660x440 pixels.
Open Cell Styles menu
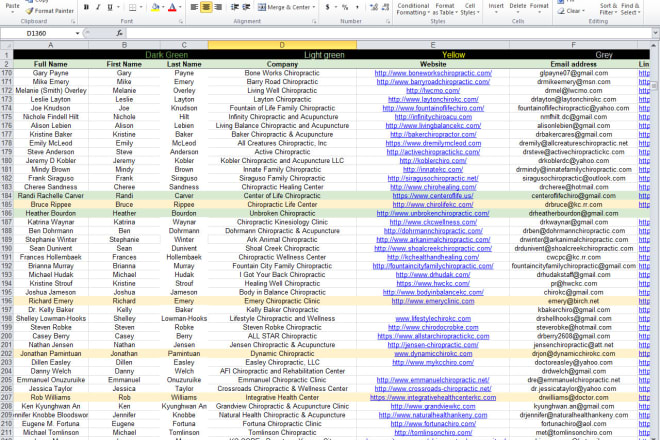[469, 9]
